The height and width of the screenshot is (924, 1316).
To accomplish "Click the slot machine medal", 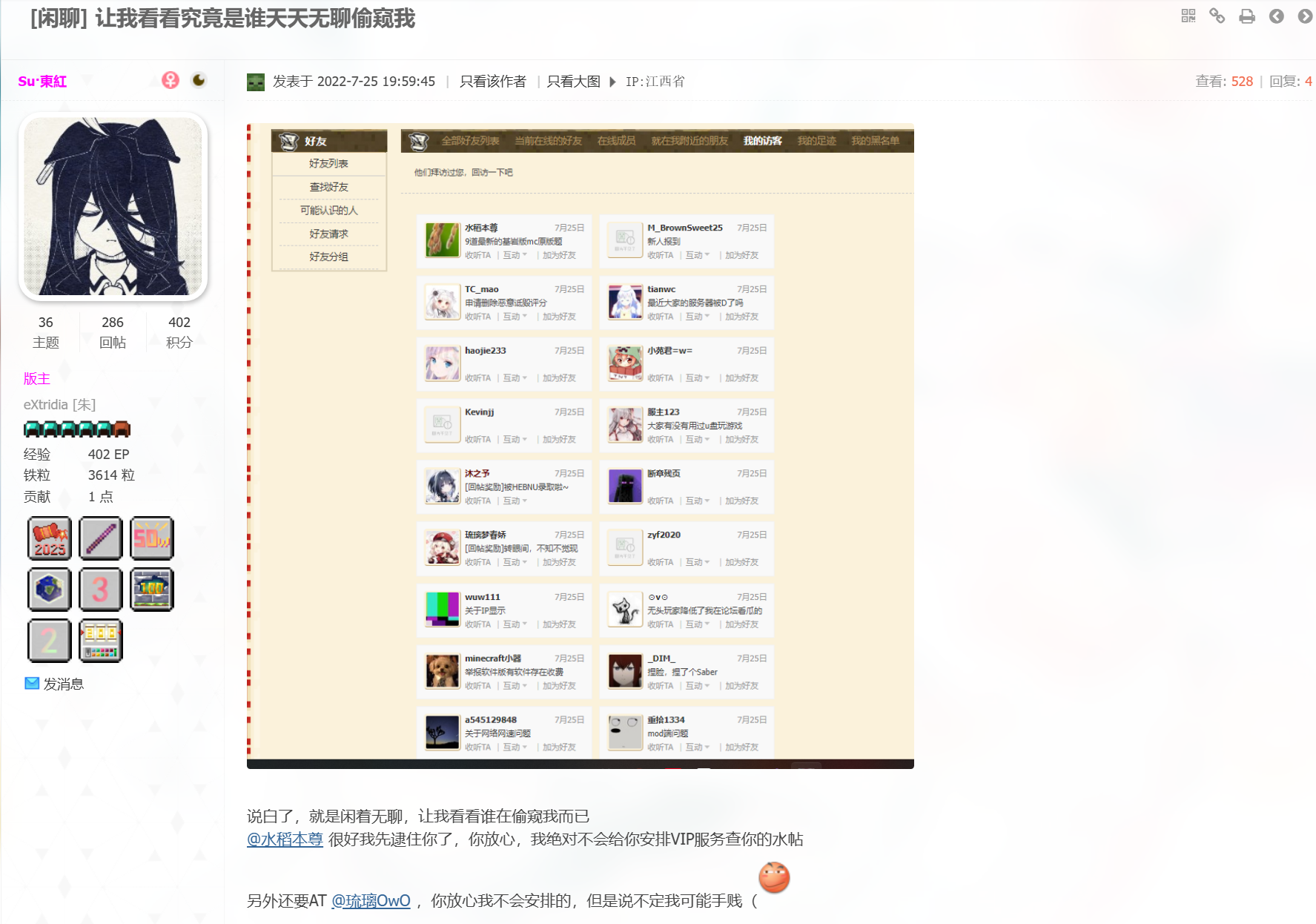I will point(101,641).
